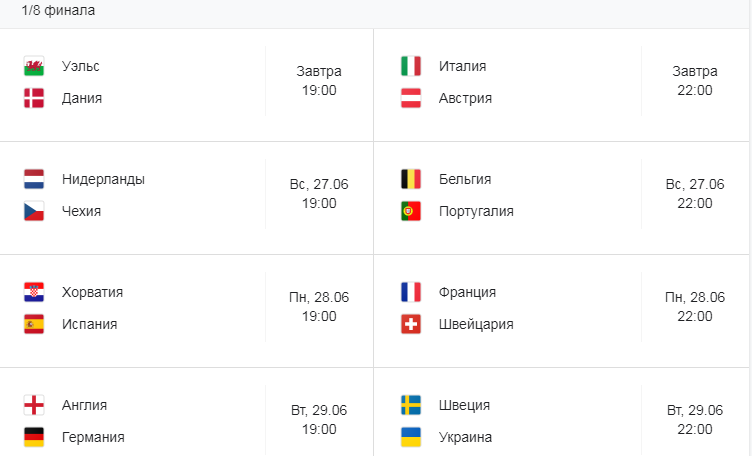752x456 pixels.
Task: Click the Switzerland flag icon
Action: tap(411, 324)
